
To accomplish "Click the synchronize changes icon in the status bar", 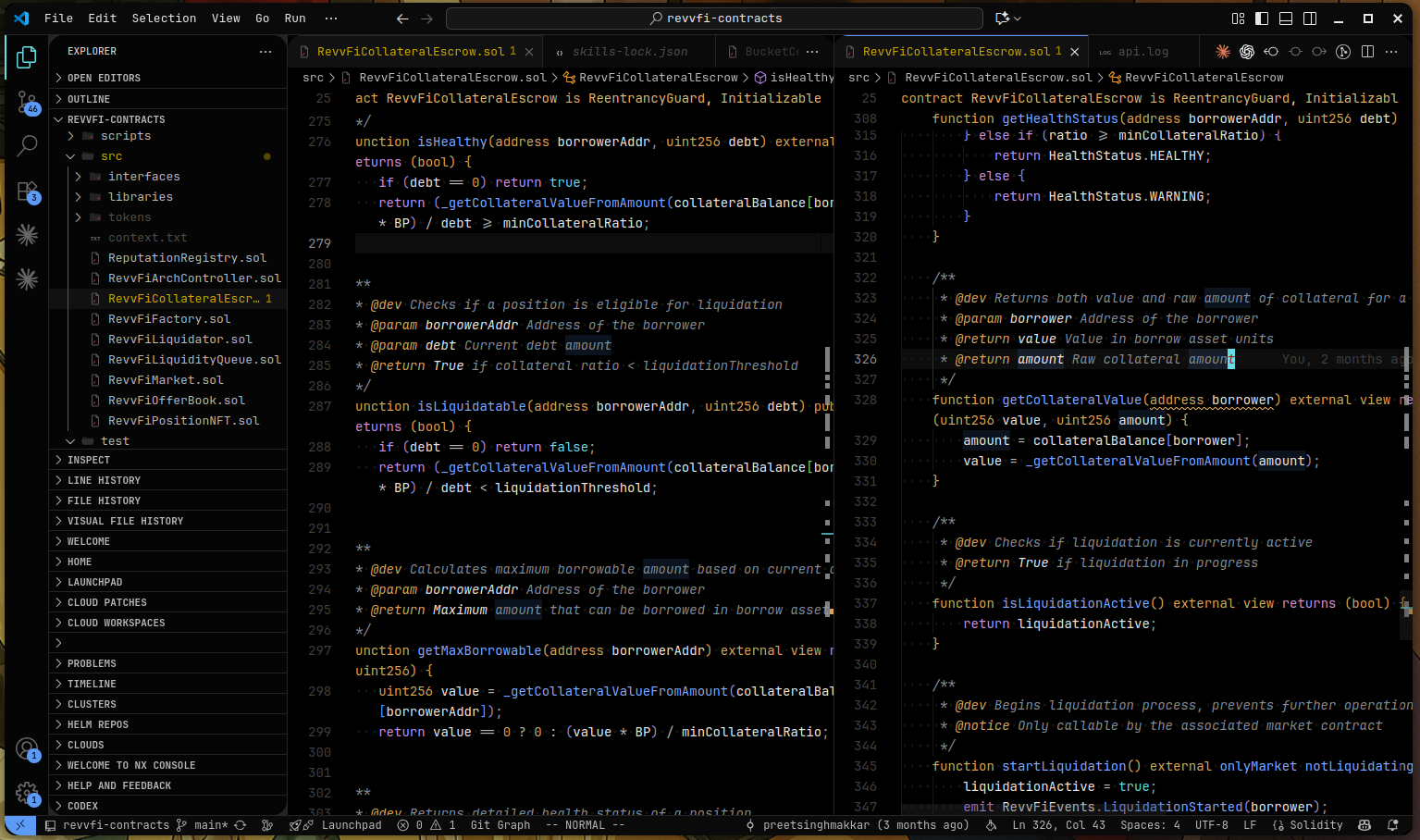I will click(x=241, y=825).
